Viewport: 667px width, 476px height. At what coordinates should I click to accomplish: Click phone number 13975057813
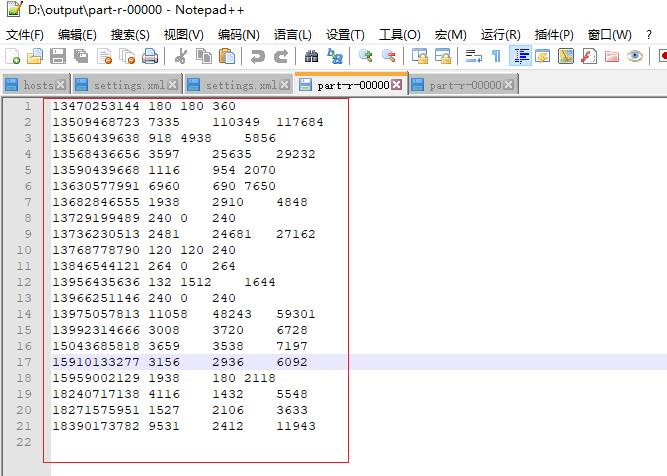(x=96, y=314)
